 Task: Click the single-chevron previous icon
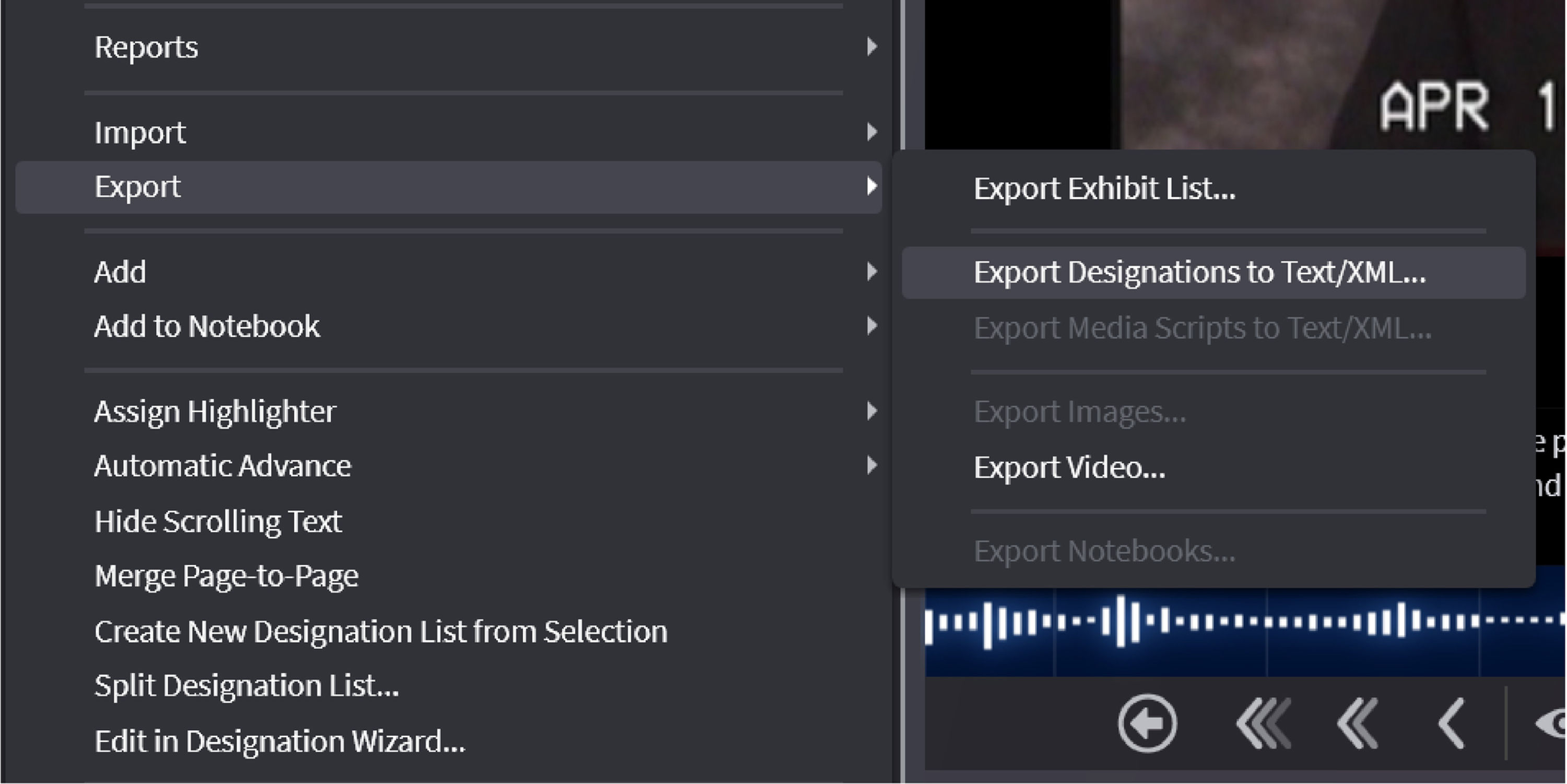1452,724
